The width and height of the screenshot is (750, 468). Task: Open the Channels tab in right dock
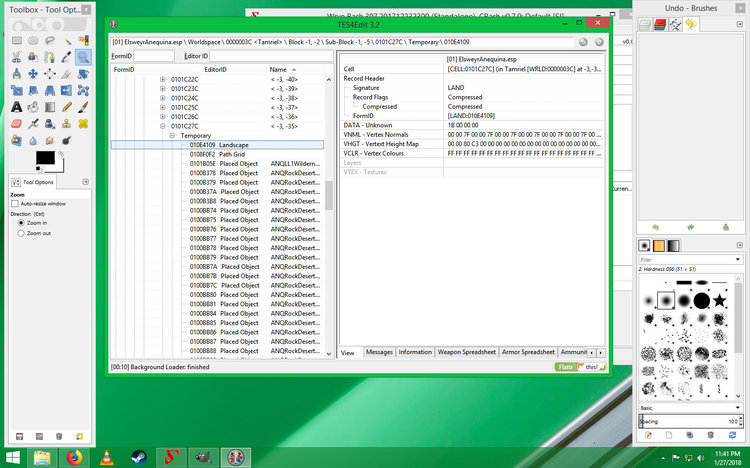pos(660,24)
